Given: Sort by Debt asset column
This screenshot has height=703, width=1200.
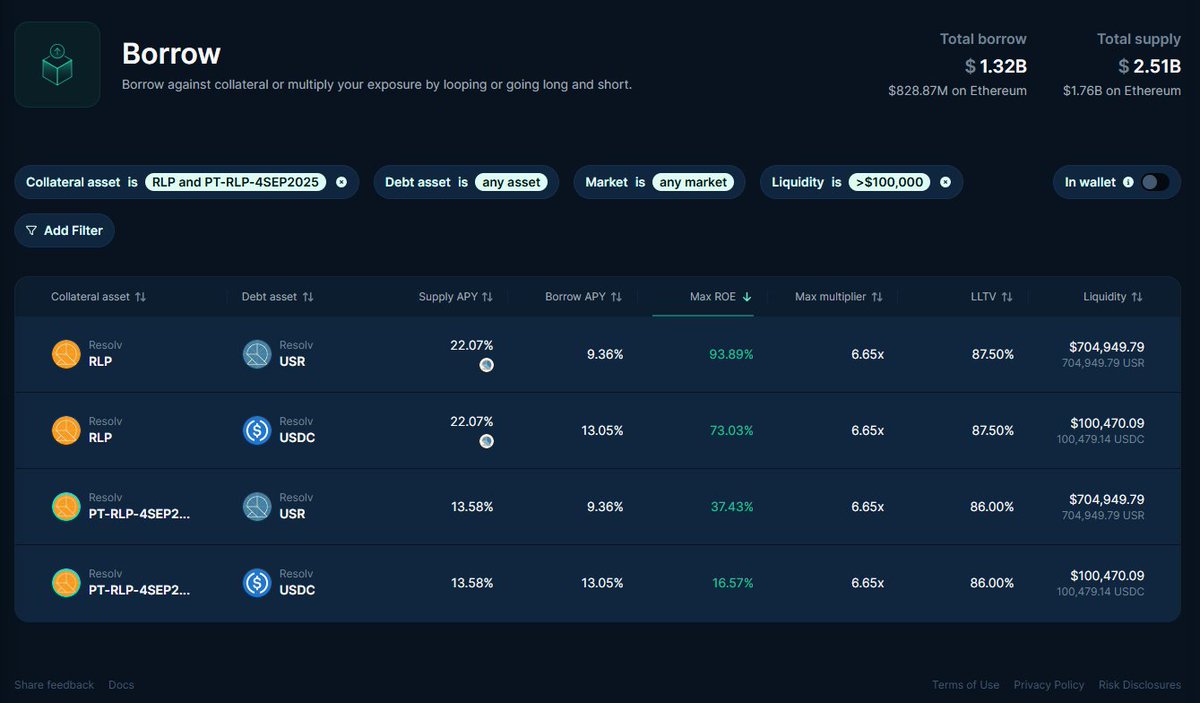Looking at the screenshot, I should pos(277,297).
